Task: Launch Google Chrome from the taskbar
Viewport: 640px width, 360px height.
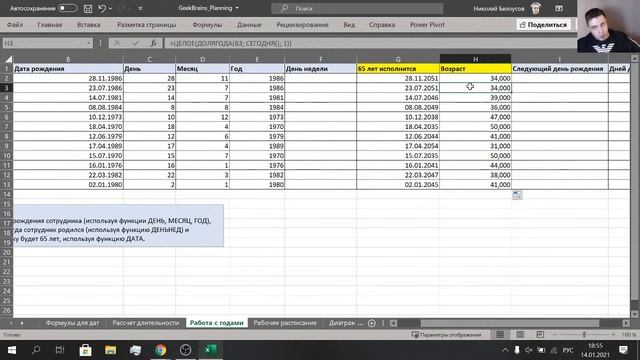Action: pos(160,350)
